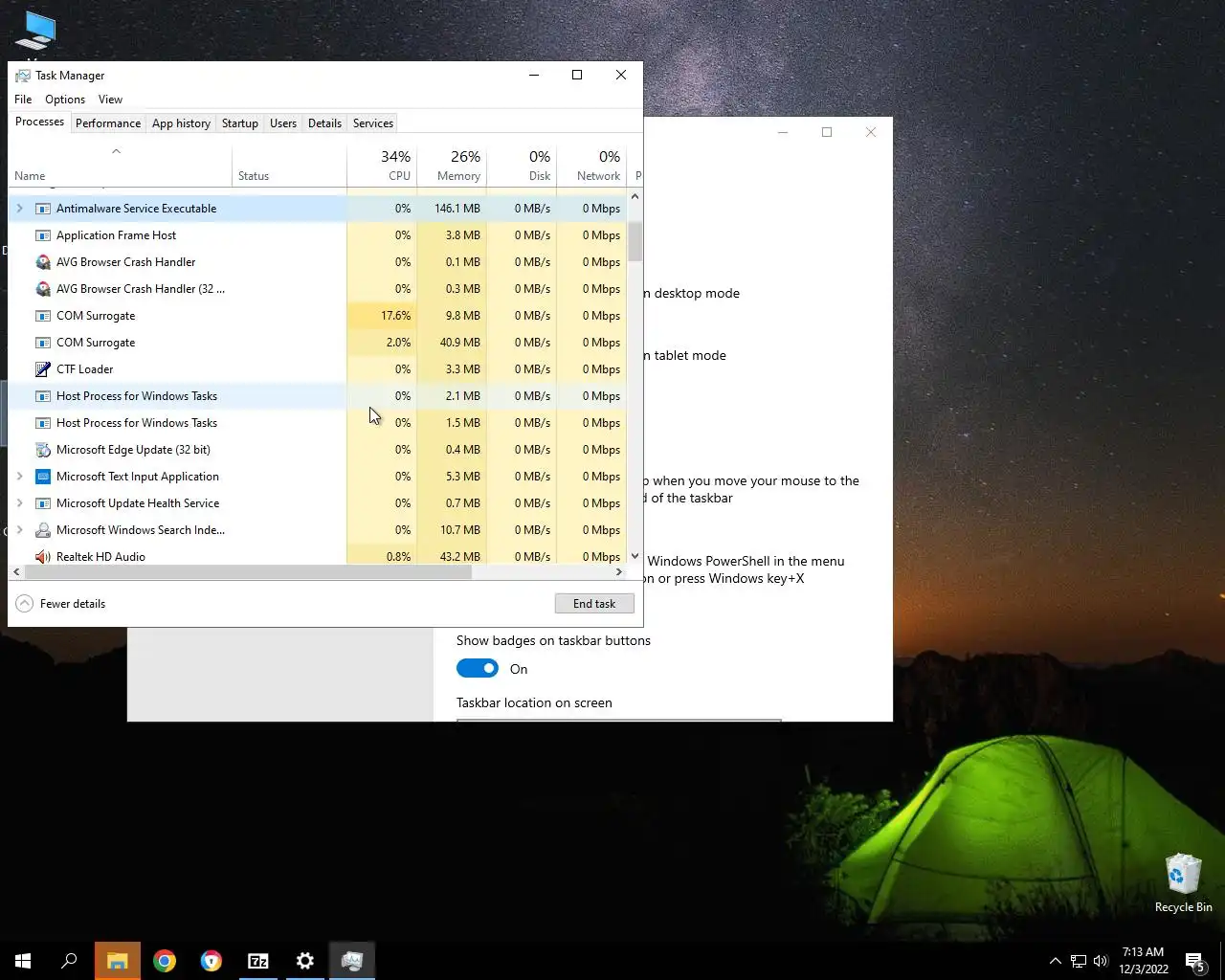Sort processes by Name column header
The image size is (1225, 980).
point(120,166)
